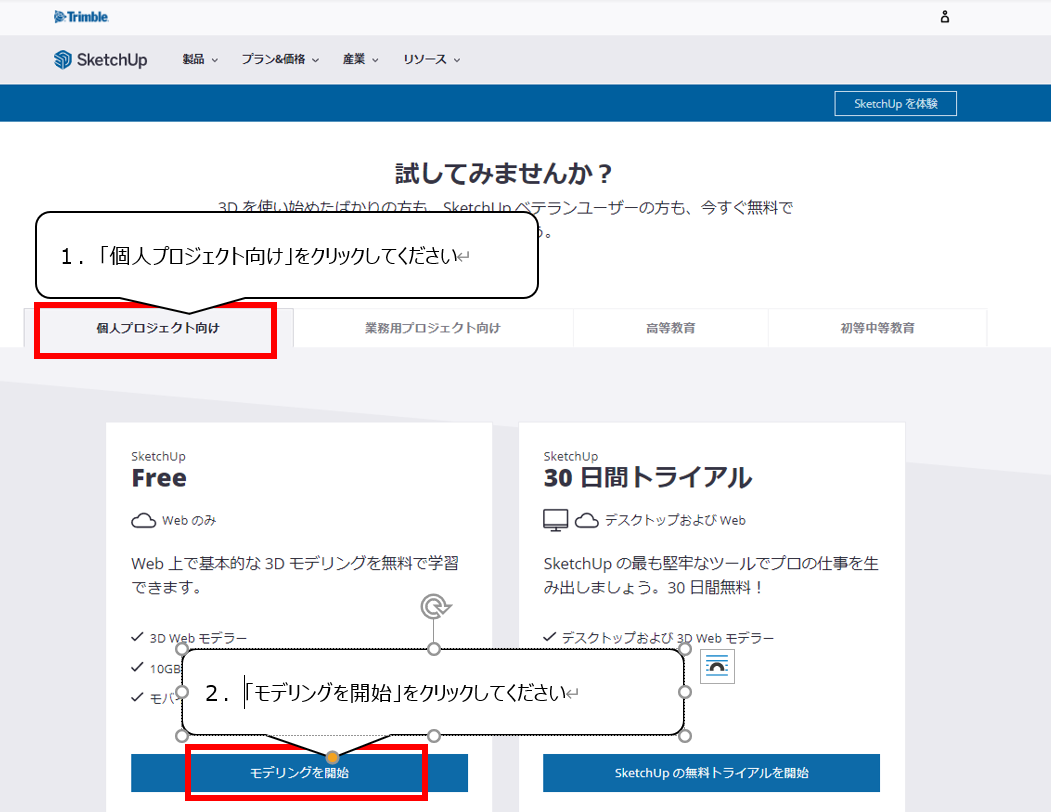The image size is (1051, 812).
Task: Click the description starting Web 上で基本的な 3D
Action: pyautogui.click(x=295, y=575)
